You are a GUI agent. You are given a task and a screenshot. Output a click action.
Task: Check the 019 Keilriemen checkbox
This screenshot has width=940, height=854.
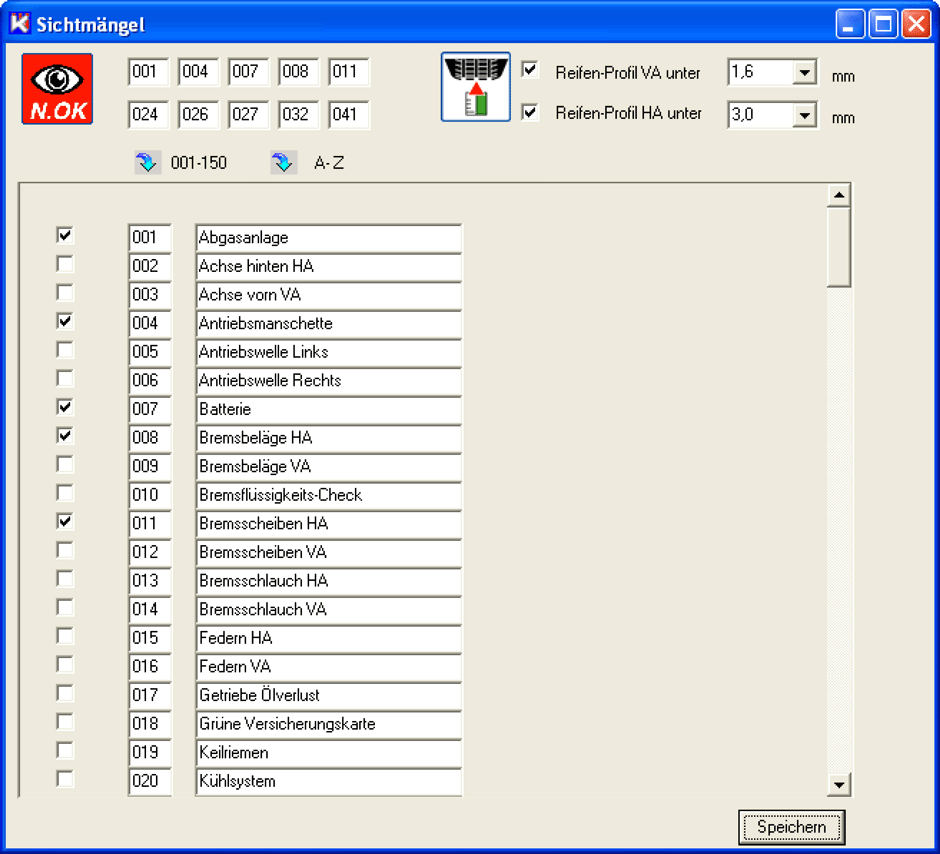click(x=65, y=751)
